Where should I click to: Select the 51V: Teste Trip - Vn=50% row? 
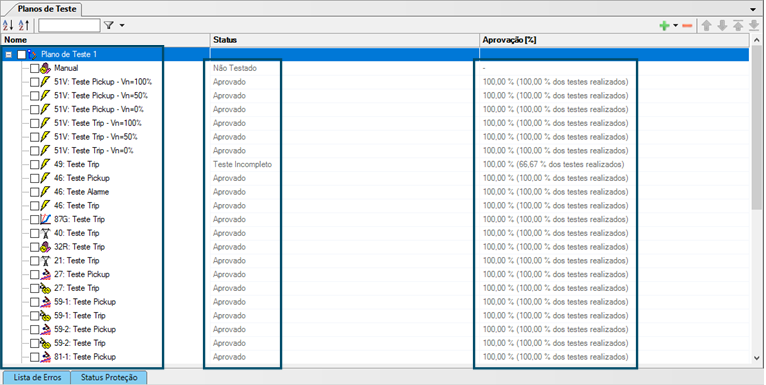point(96,137)
